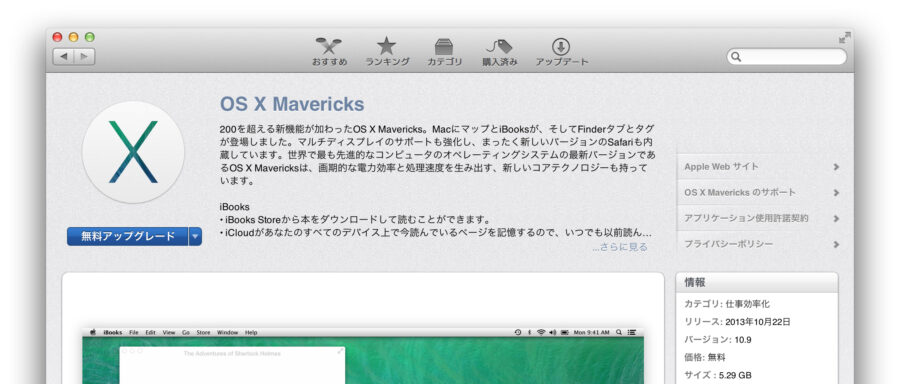The width and height of the screenshot is (900, 384).
Task: Open the カテゴリ categories icon
Action: (x=444, y=46)
